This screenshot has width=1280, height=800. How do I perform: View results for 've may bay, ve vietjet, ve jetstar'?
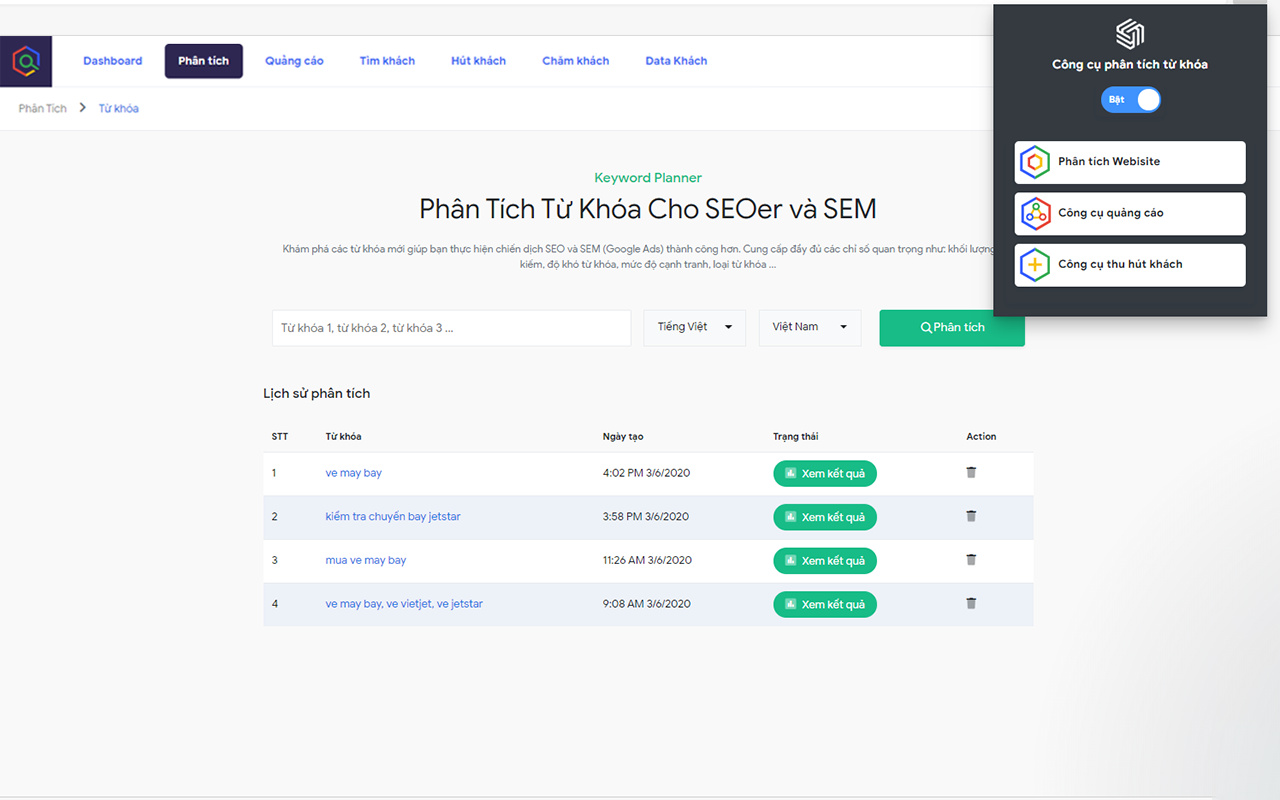825,604
